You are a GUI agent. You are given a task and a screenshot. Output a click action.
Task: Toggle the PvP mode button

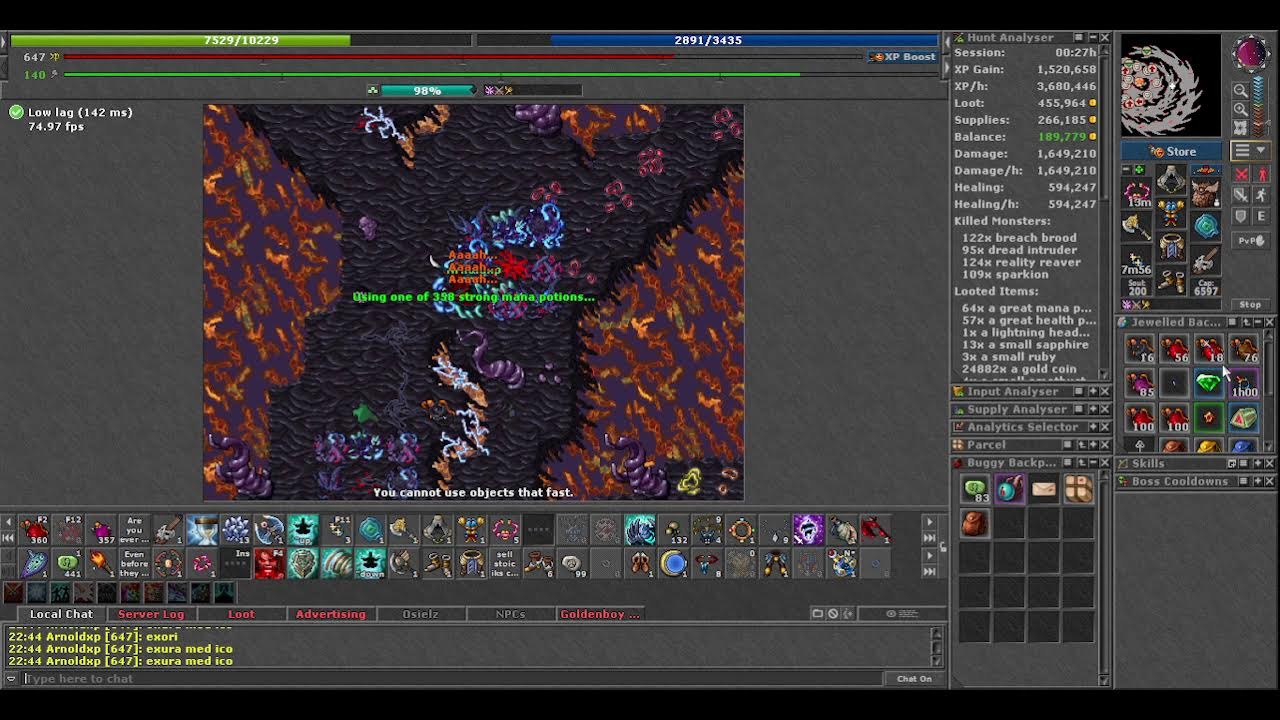coord(1251,240)
